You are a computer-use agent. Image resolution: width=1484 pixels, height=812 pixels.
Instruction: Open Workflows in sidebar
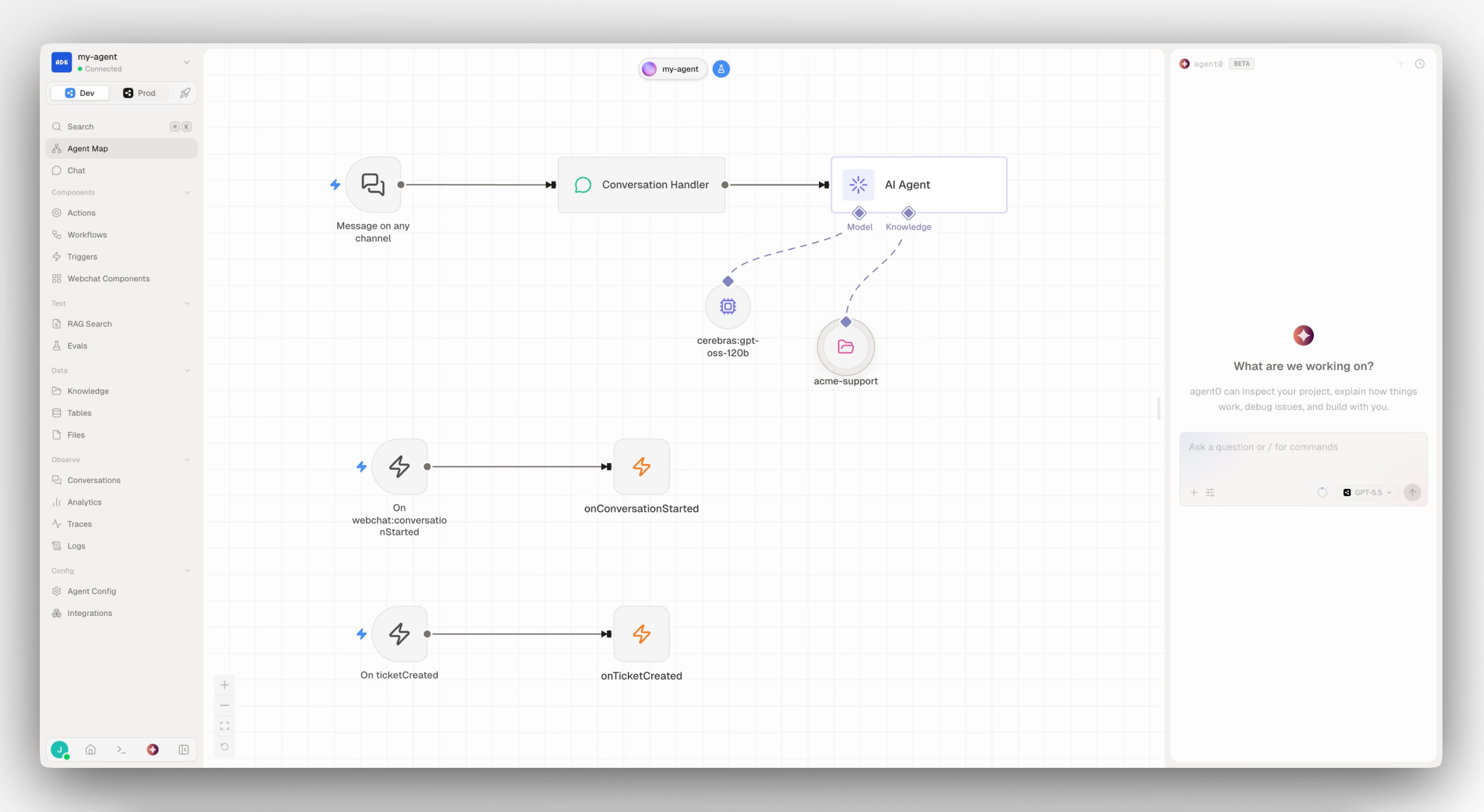click(122, 235)
